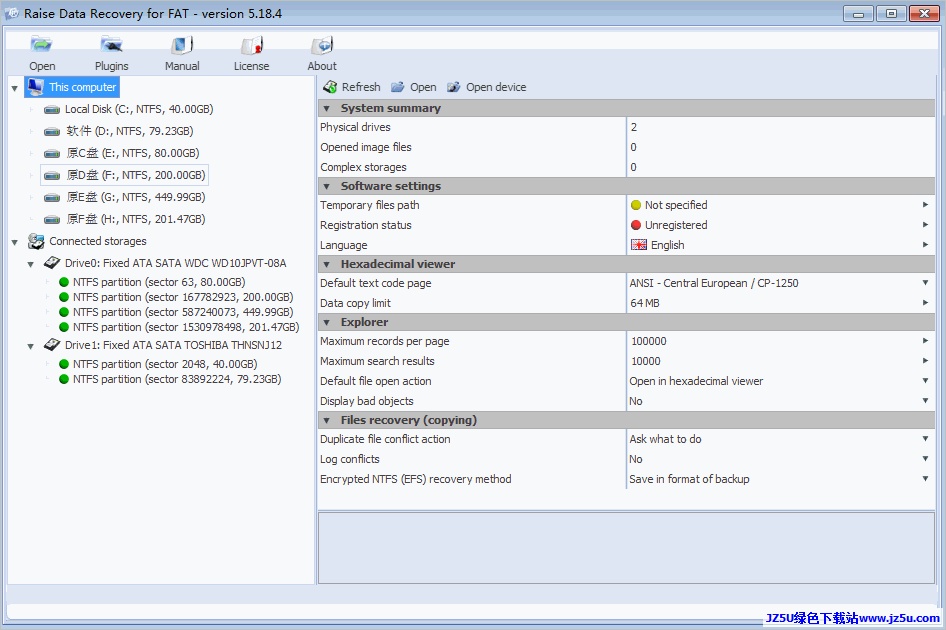946x630 pixels.
Task: Click the Local Disk C: drive icon
Action: (x=52, y=110)
